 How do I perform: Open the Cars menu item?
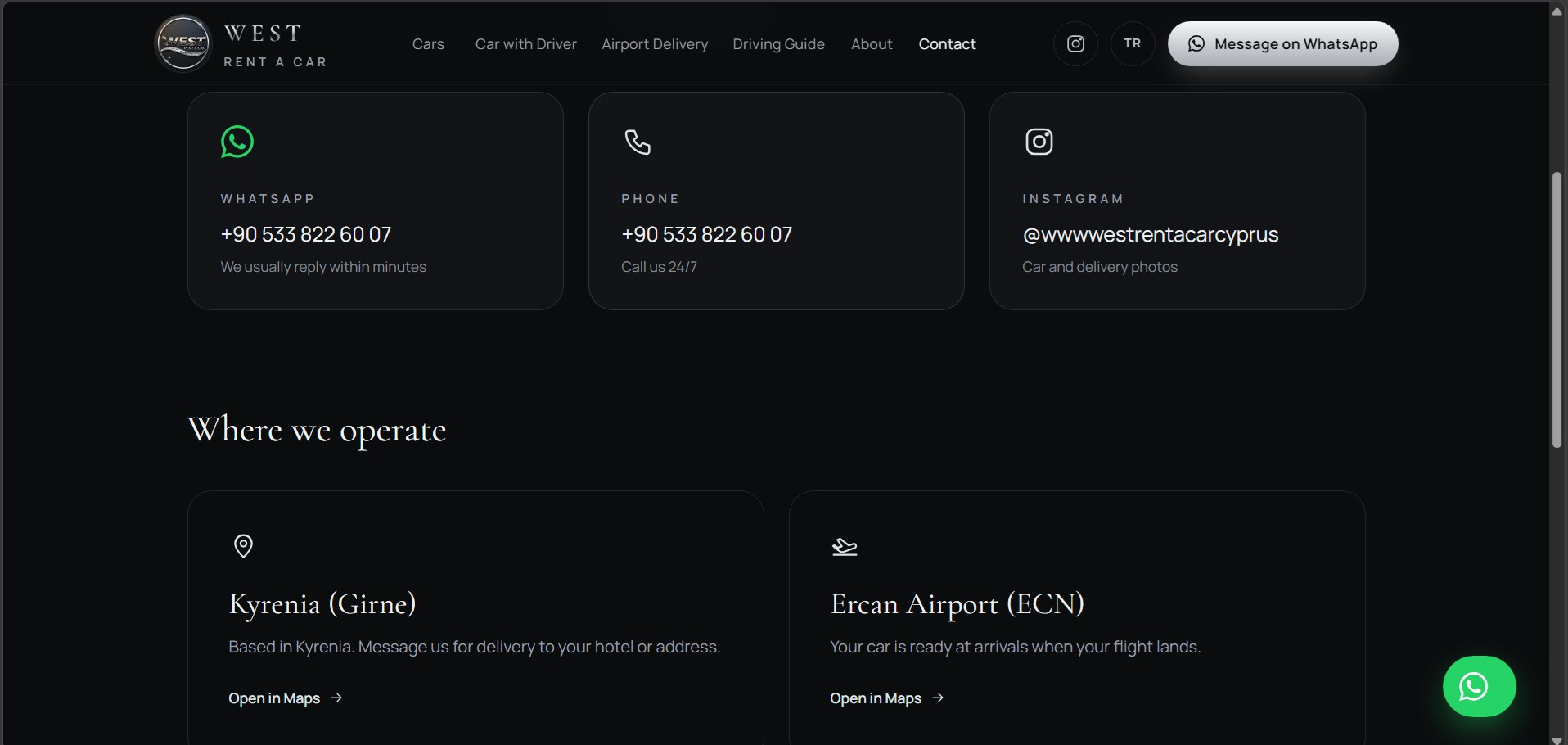tap(428, 44)
